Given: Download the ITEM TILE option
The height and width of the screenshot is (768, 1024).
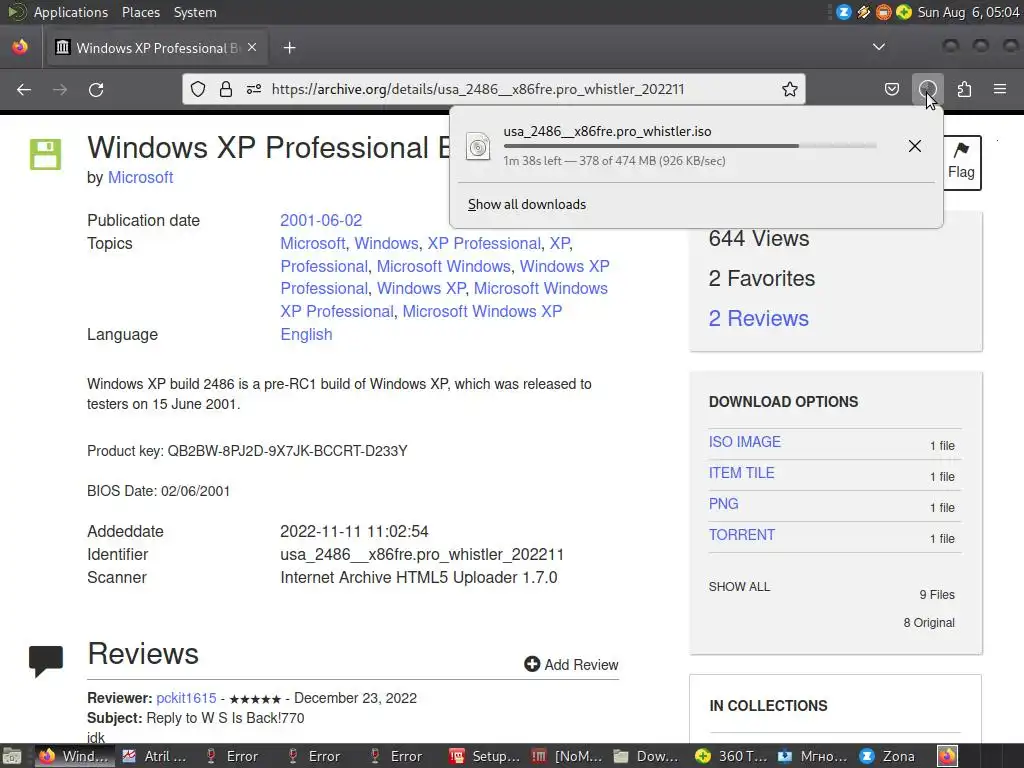Looking at the screenshot, I should click(741, 473).
